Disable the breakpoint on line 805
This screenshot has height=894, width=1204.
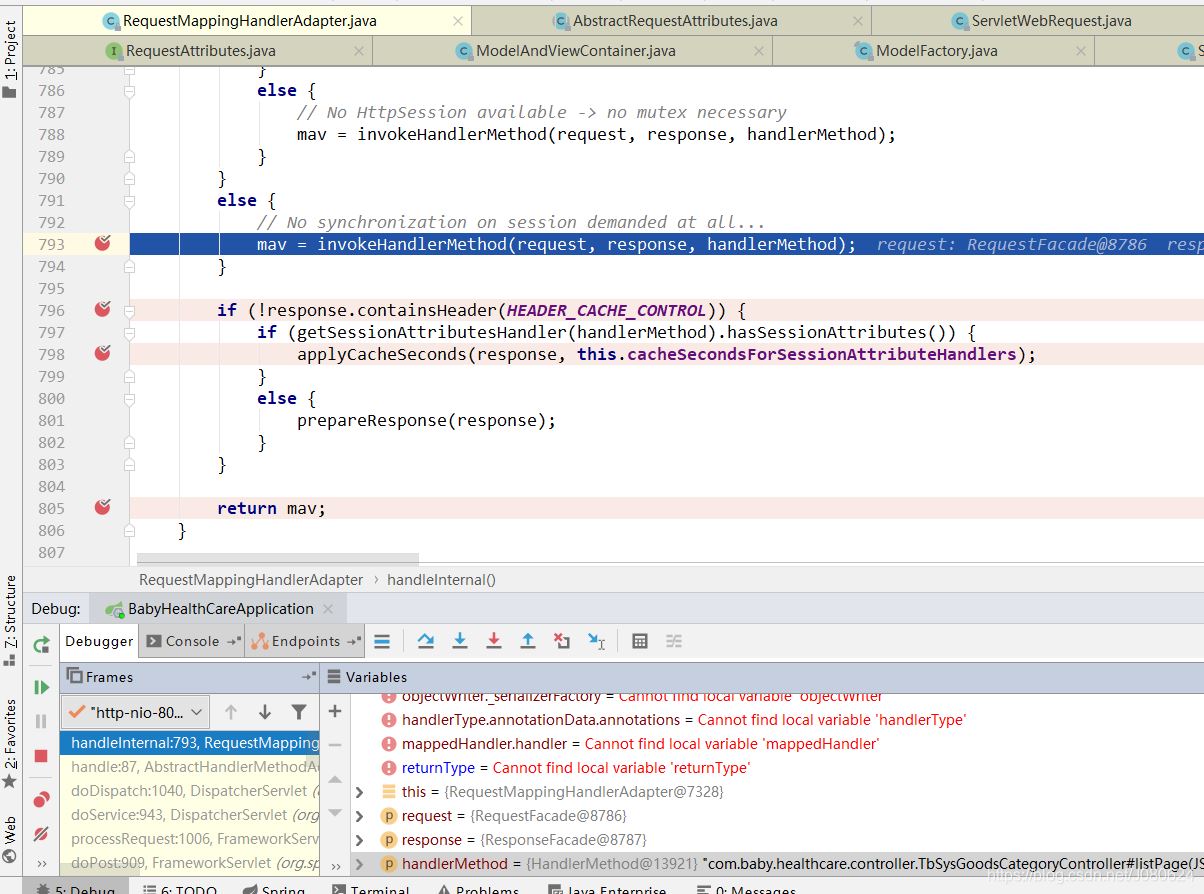(x=102, y=508)
